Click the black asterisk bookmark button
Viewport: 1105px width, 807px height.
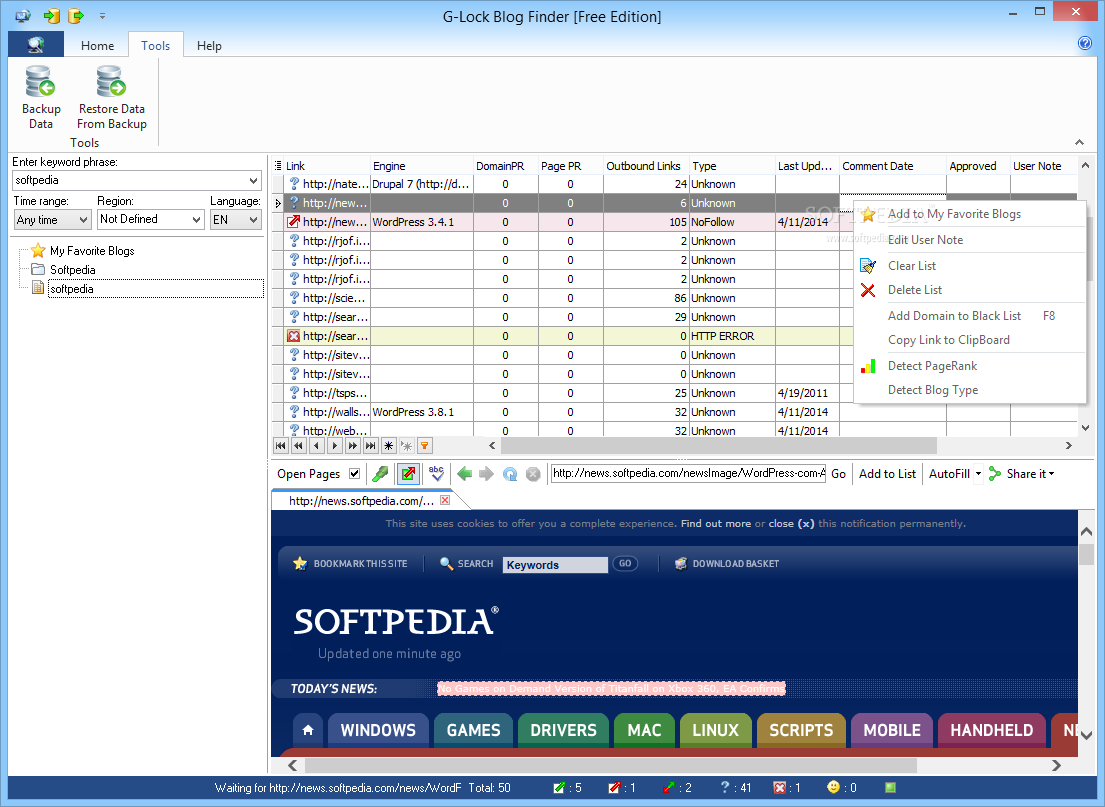tap(388, 445)
